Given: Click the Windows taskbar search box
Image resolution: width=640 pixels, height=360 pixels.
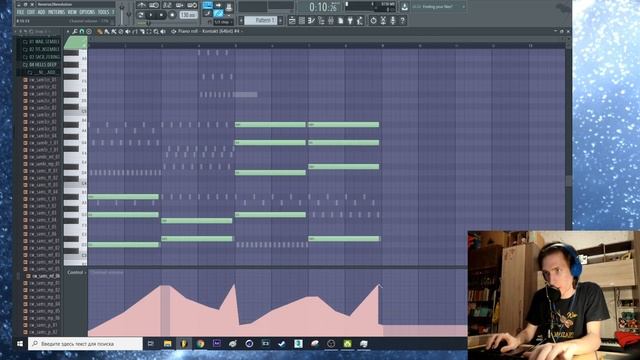Looking at the screenshot, I should pos(85,344).
